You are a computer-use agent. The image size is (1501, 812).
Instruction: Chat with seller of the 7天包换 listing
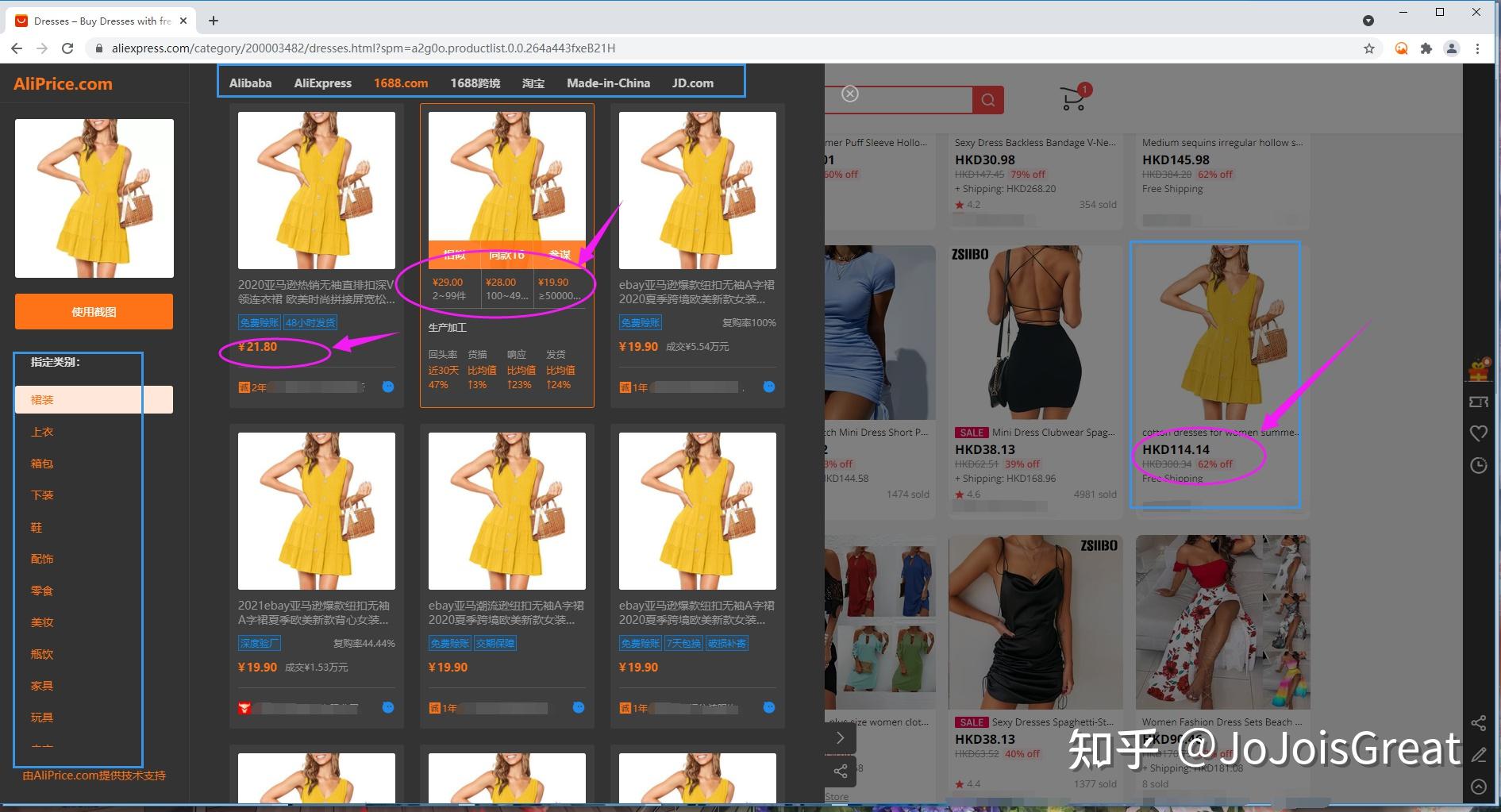click(x=769, y=707)
